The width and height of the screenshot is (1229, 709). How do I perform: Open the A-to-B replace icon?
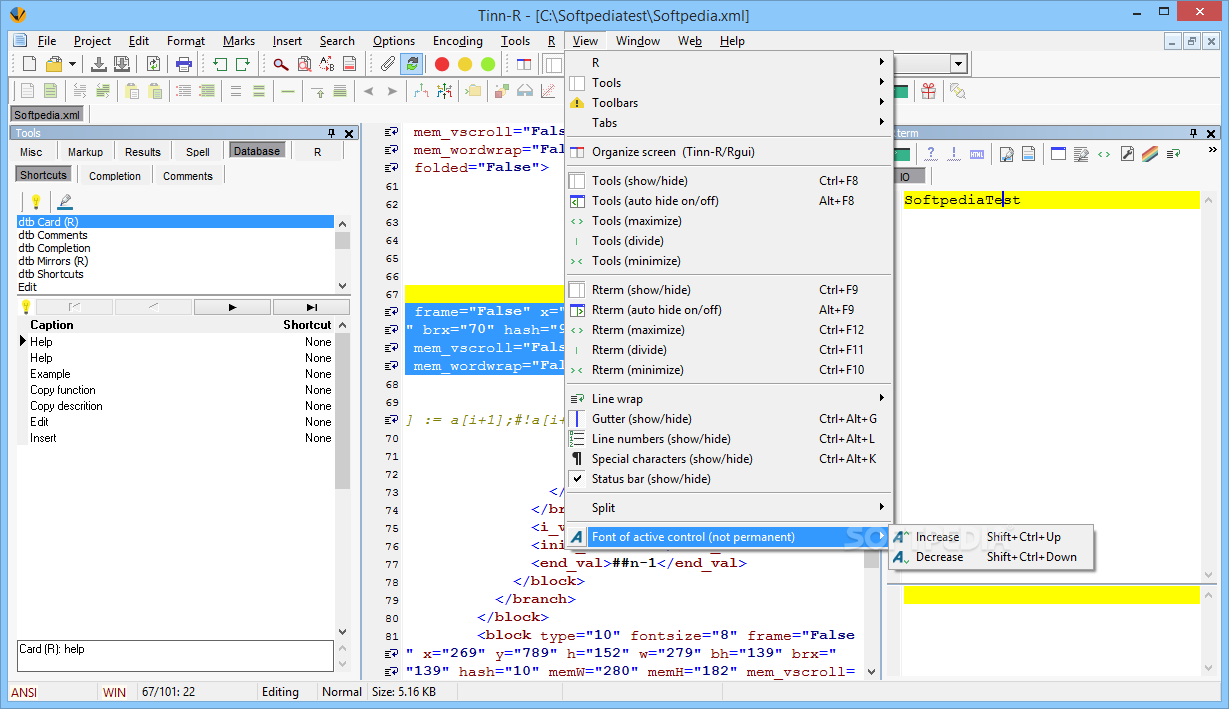tap(327, 64)
